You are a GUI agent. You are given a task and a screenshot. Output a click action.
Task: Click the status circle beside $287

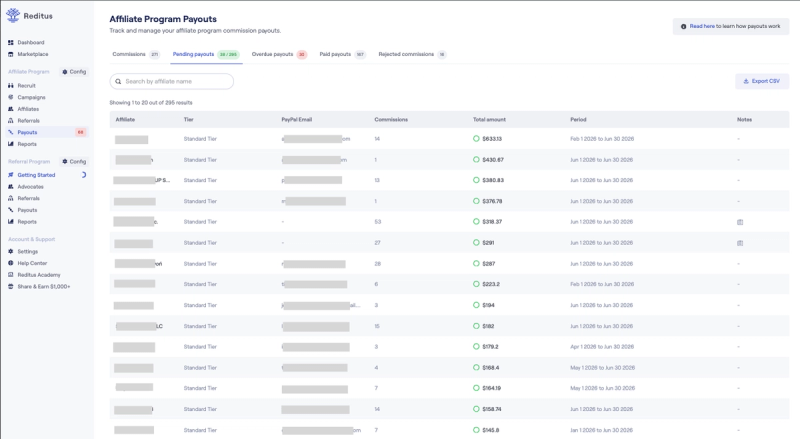click(x=476, y=263)
